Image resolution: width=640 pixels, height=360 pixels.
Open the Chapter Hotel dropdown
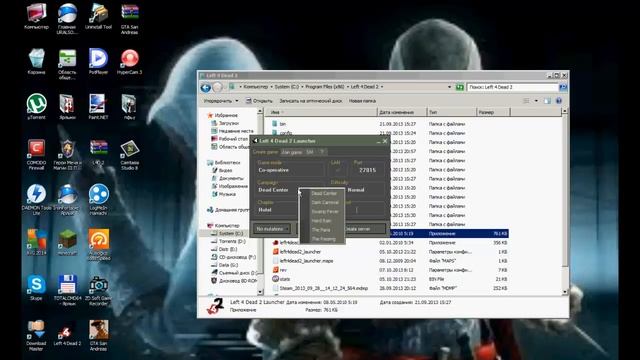[277, 210]
